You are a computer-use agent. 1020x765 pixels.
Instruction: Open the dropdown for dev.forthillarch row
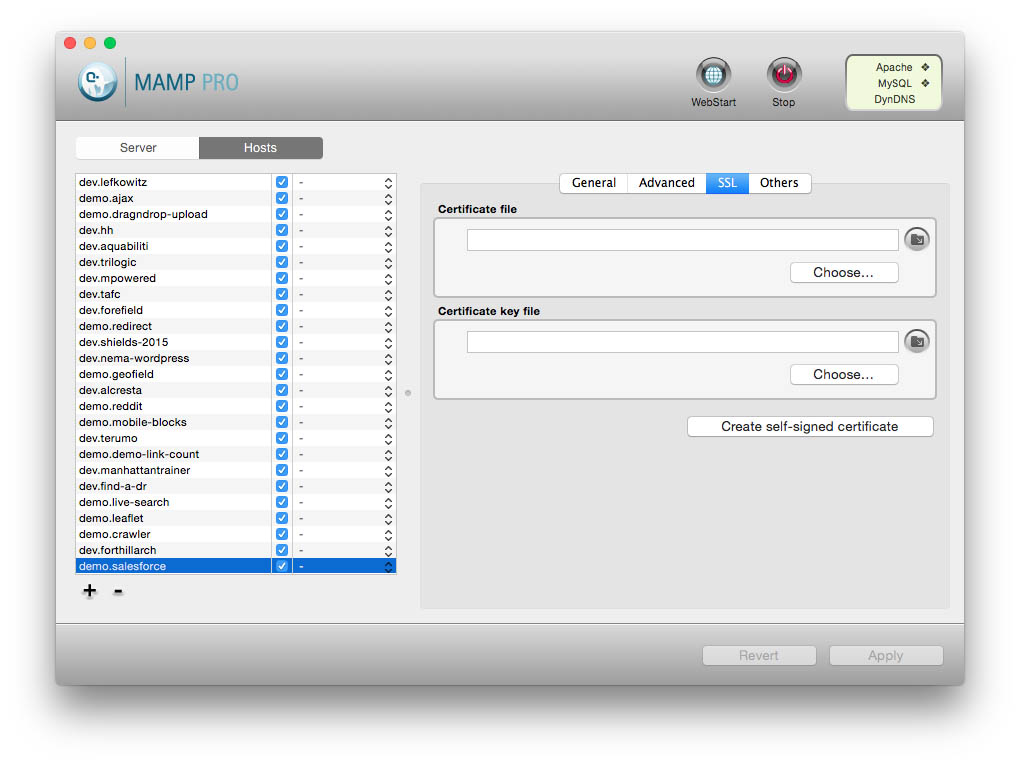(388, 550)
